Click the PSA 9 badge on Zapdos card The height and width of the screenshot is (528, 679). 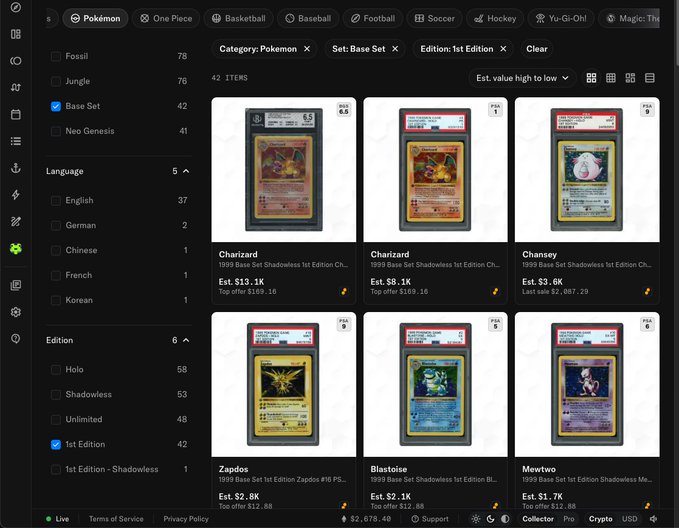coord(343,324)
